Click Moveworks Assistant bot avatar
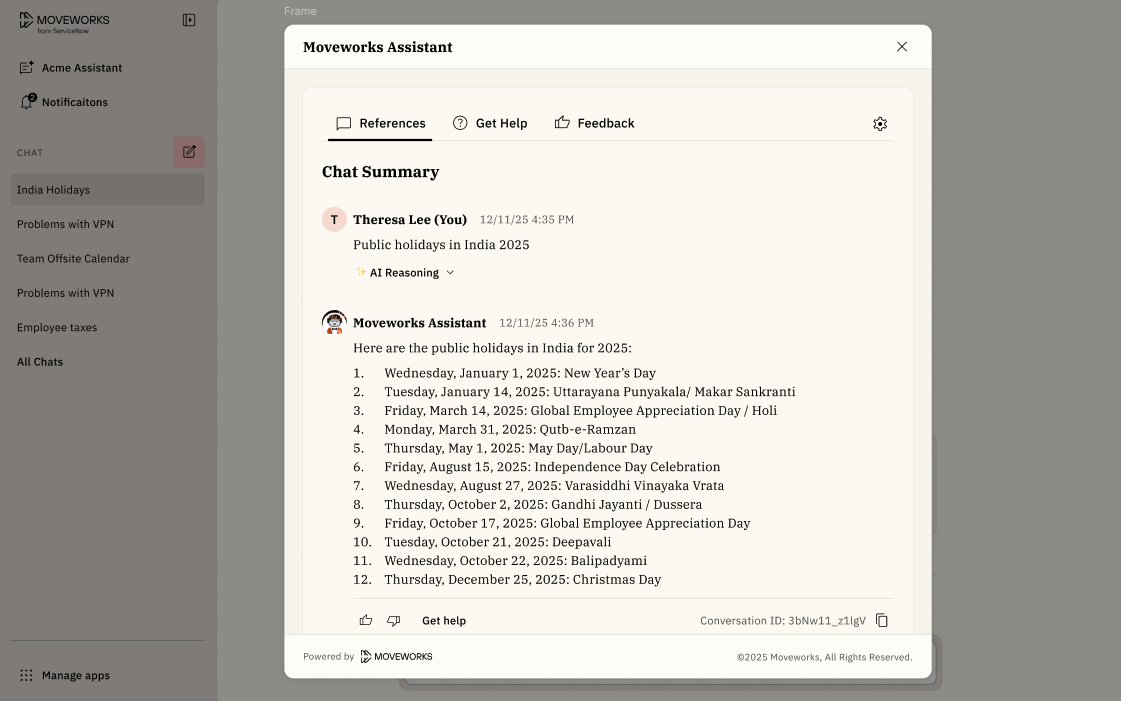Image resolution: width=1121 pixels, height=701 pixels. tap(334, 322)
